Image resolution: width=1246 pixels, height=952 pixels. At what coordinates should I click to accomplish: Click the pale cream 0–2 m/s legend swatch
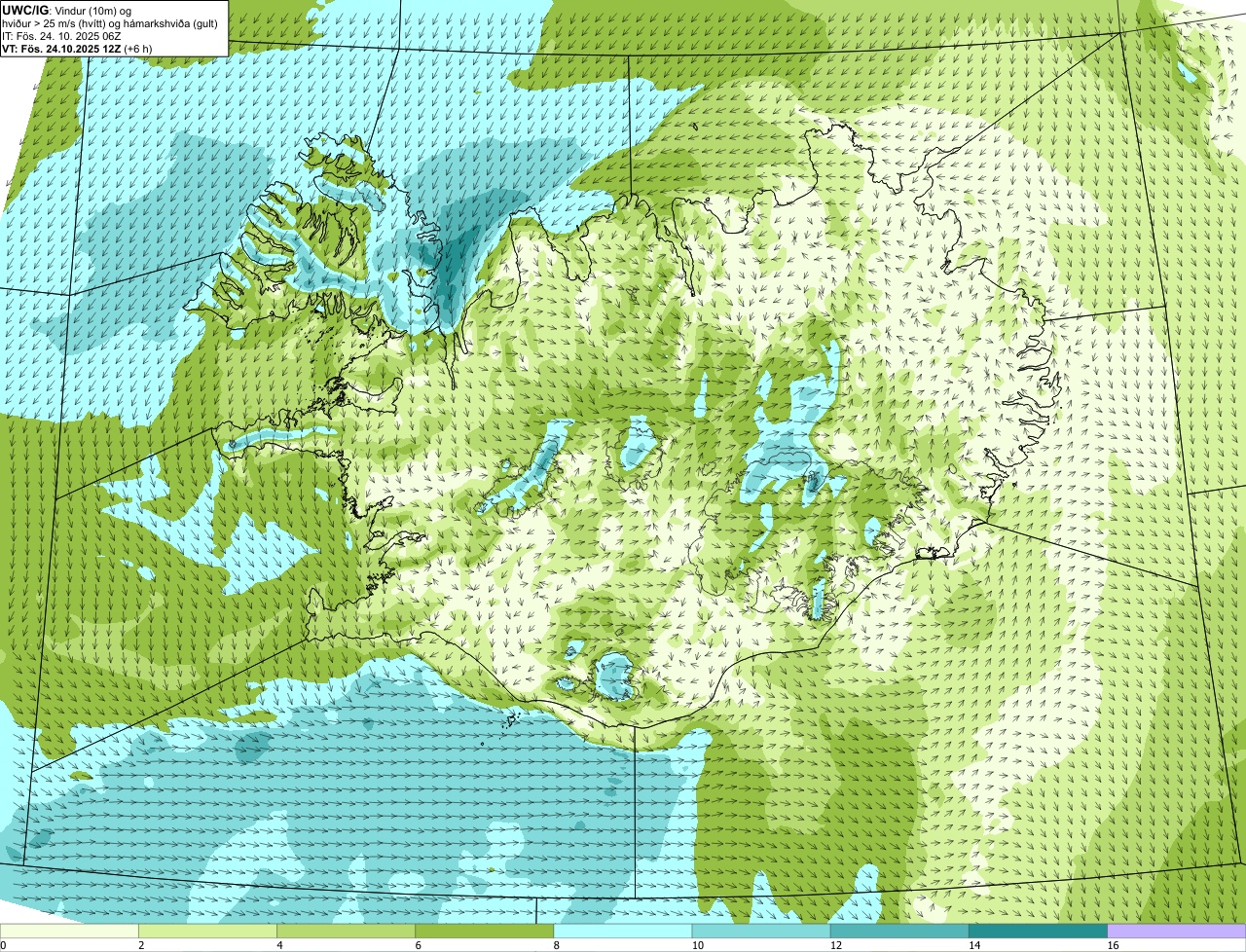(x=69, y=931)
